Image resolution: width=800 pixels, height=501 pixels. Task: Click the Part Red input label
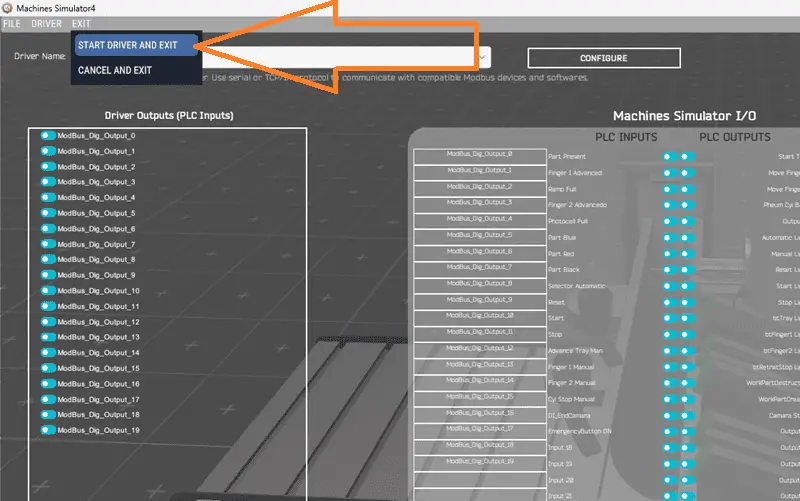point(561,254)
